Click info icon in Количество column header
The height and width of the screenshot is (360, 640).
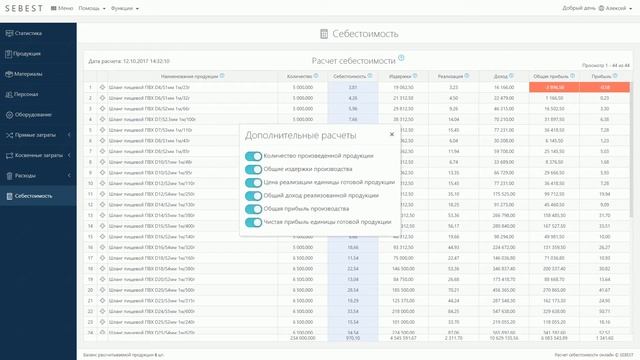[x=316, y=76]
